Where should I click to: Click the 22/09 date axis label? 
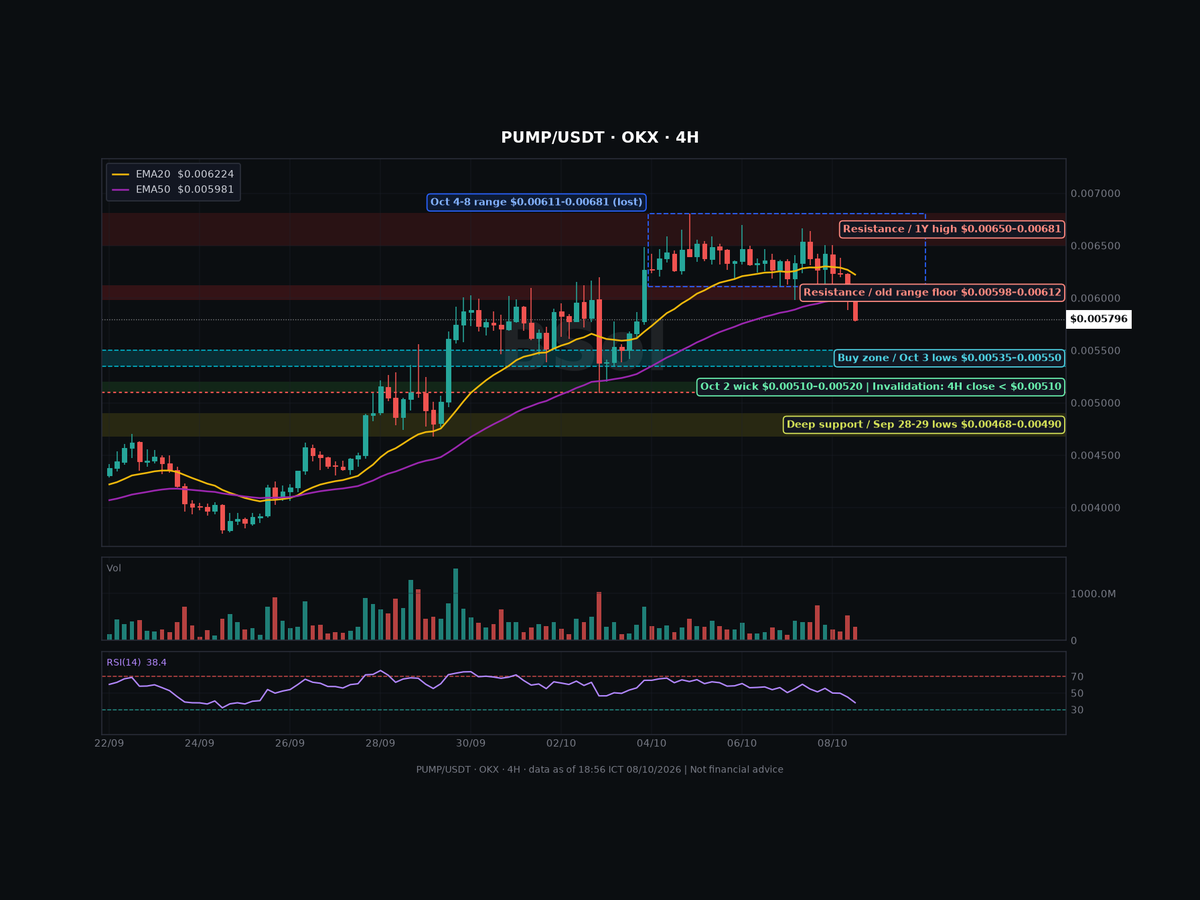point(109,744)
